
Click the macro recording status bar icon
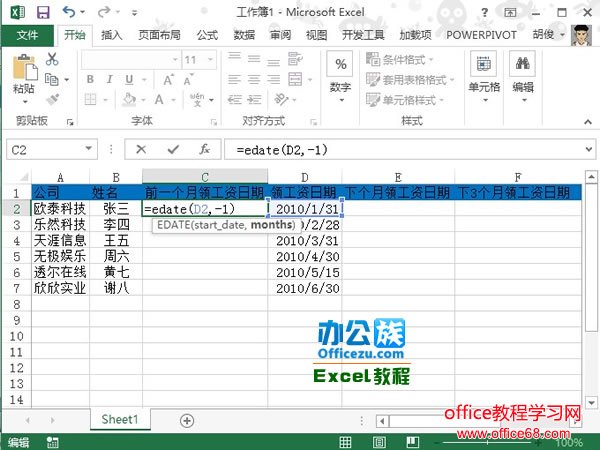point(52,442)
